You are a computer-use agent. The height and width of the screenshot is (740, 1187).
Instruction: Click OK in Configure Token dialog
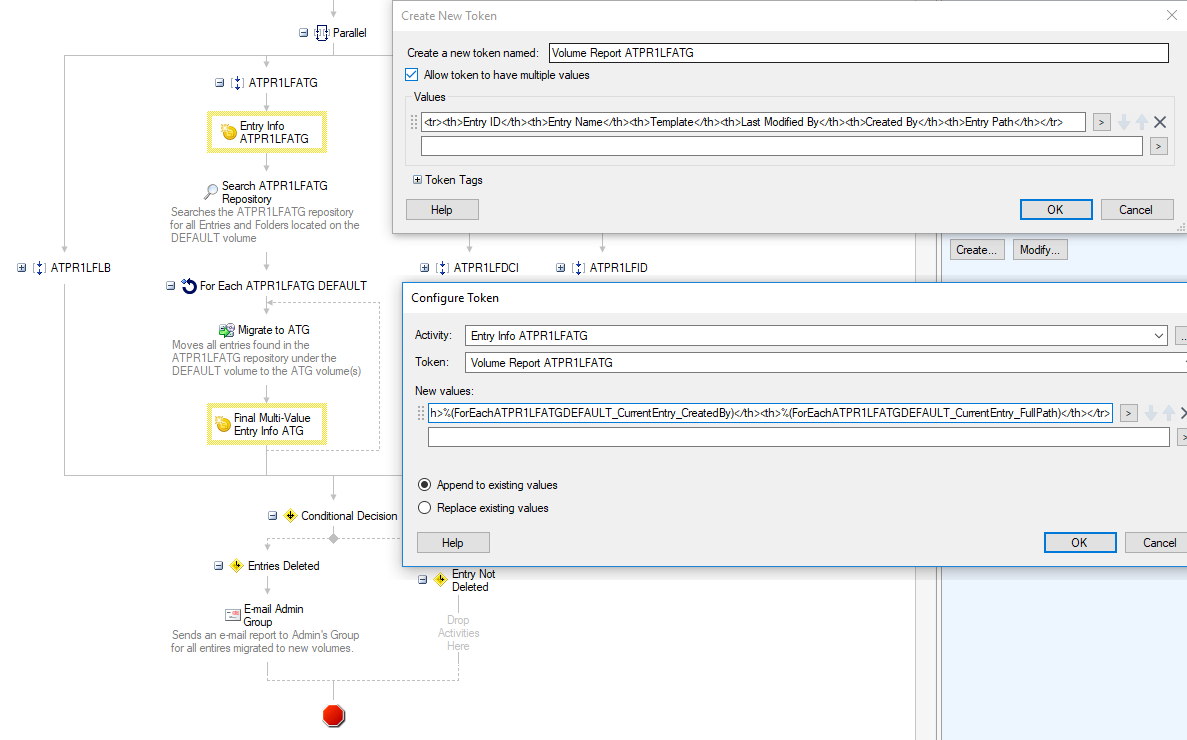click(1080, 543)
